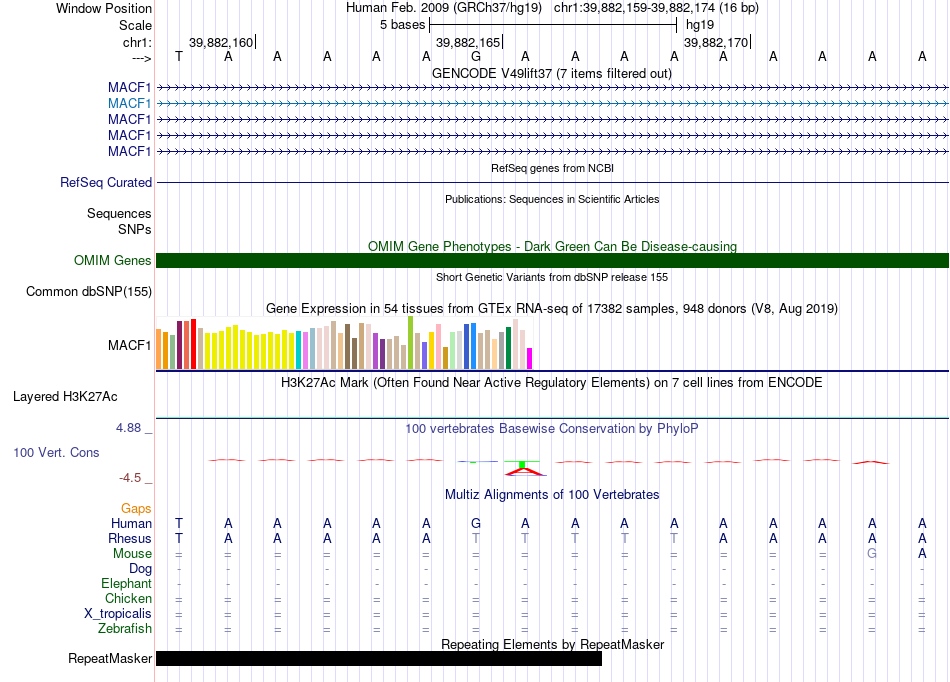Image resolution: width=950 pixels, height=682 pixels.
Task: Click the ---> sequence direction arrow label
Action: pyautogui.click(x=141, y=58)
